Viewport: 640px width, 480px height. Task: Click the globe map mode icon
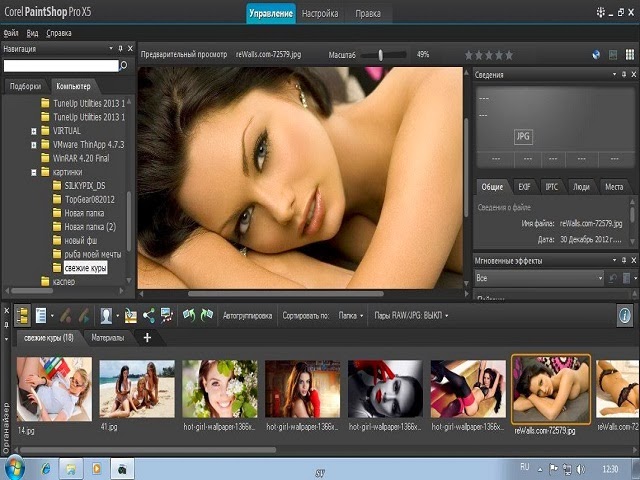click(596, 55)
